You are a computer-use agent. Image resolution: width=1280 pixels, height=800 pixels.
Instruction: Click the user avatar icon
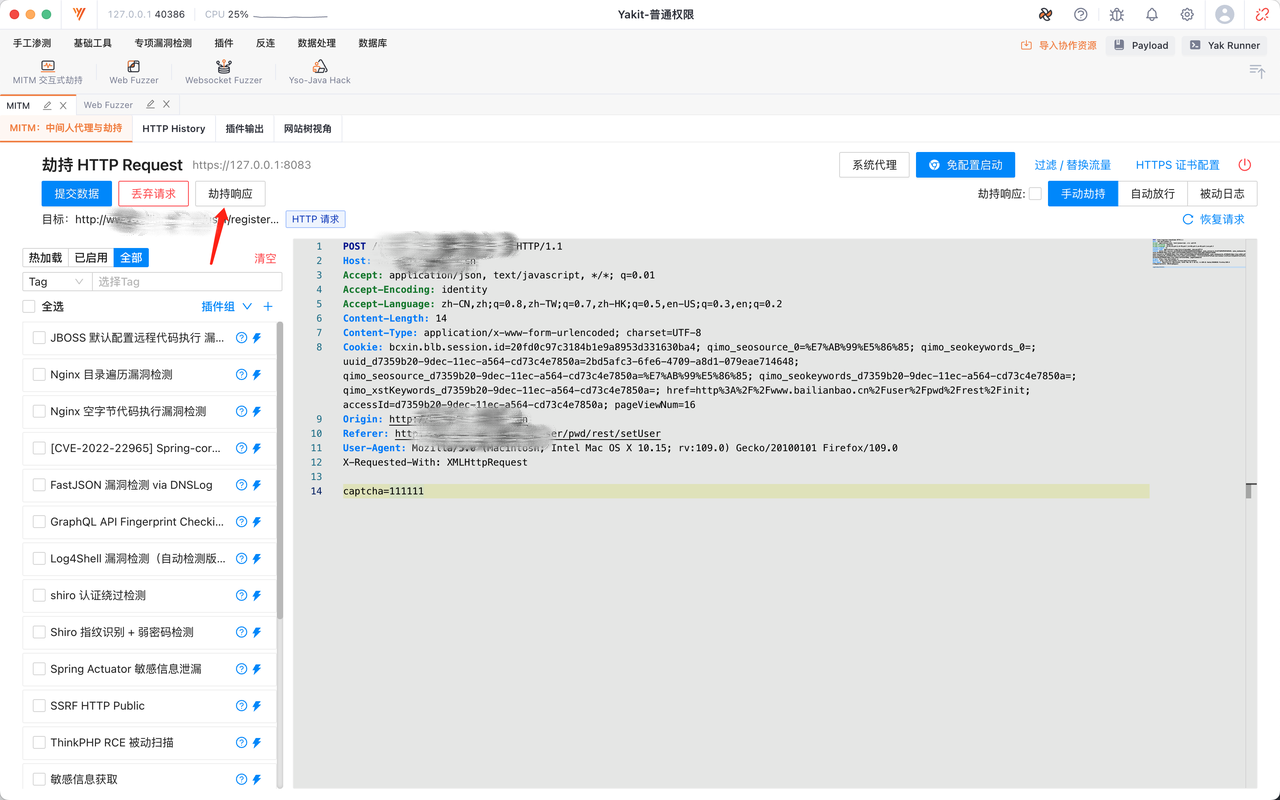point(1225,14)
